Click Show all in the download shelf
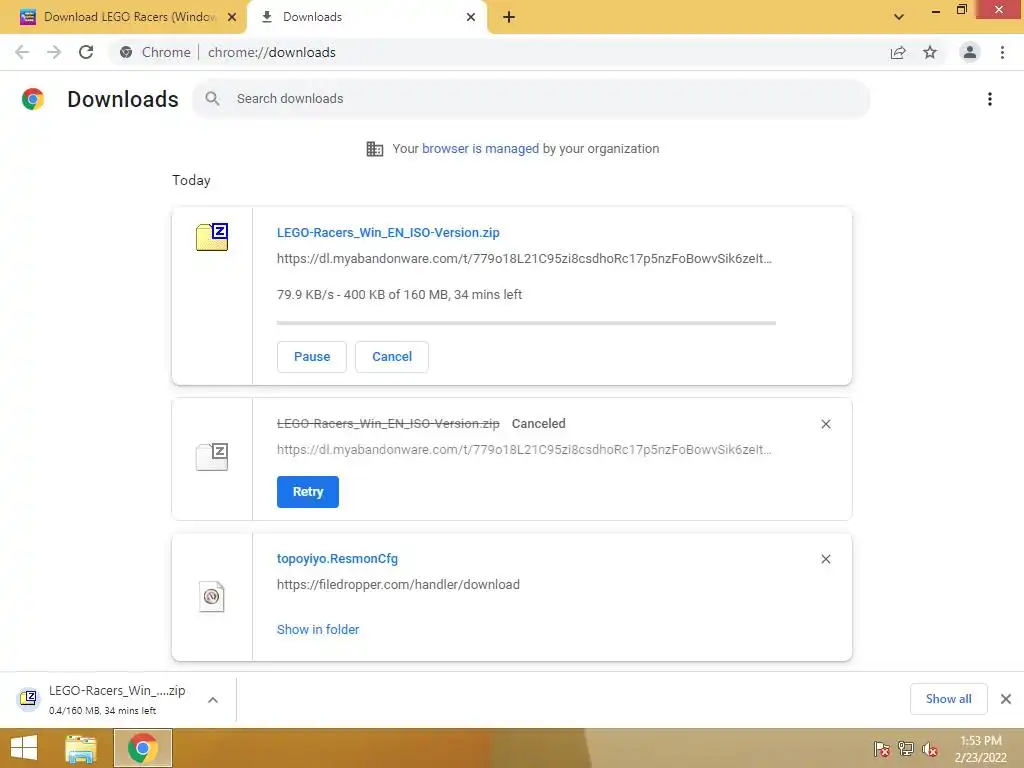The image size is (1024, 768). click(x=948, y=699)
